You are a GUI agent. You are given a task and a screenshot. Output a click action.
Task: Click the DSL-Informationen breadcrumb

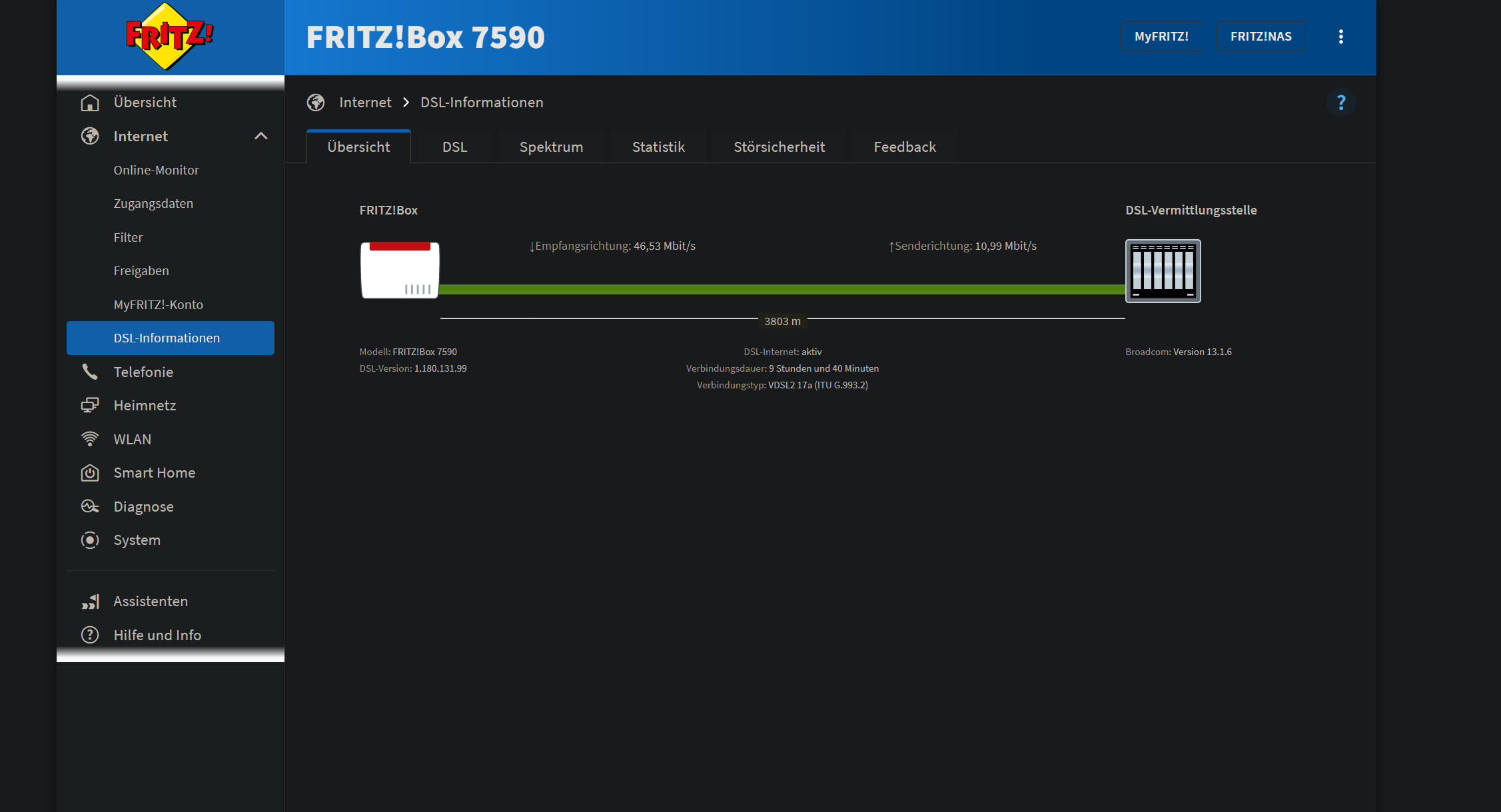coord(482,103)
